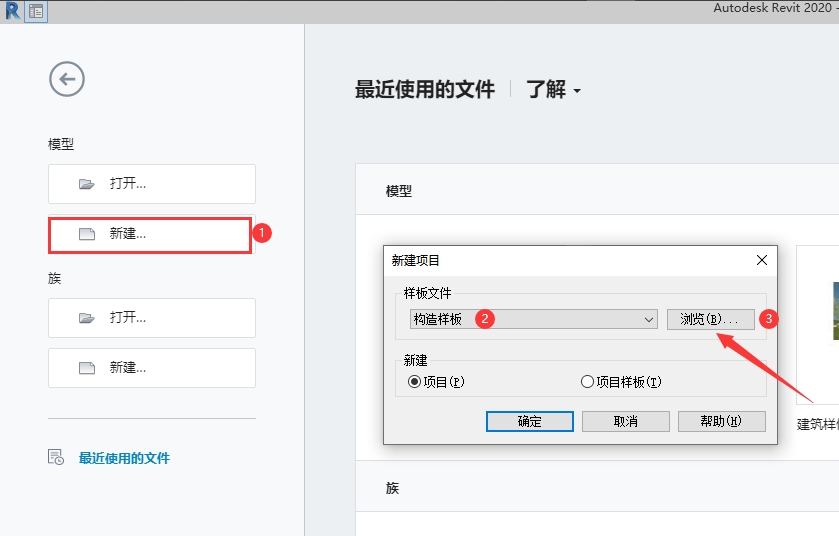Open an existing family with 打开 under 族
The image size is (839, 536).
[x=152, y=318]
